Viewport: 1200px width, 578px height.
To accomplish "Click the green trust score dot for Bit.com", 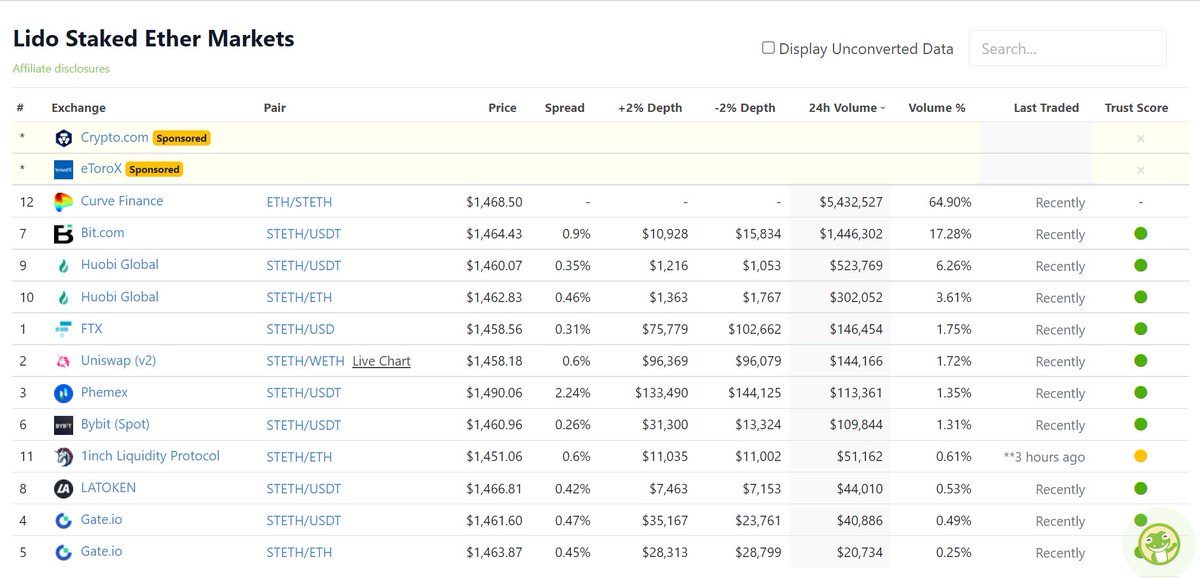I will 1140,233.
